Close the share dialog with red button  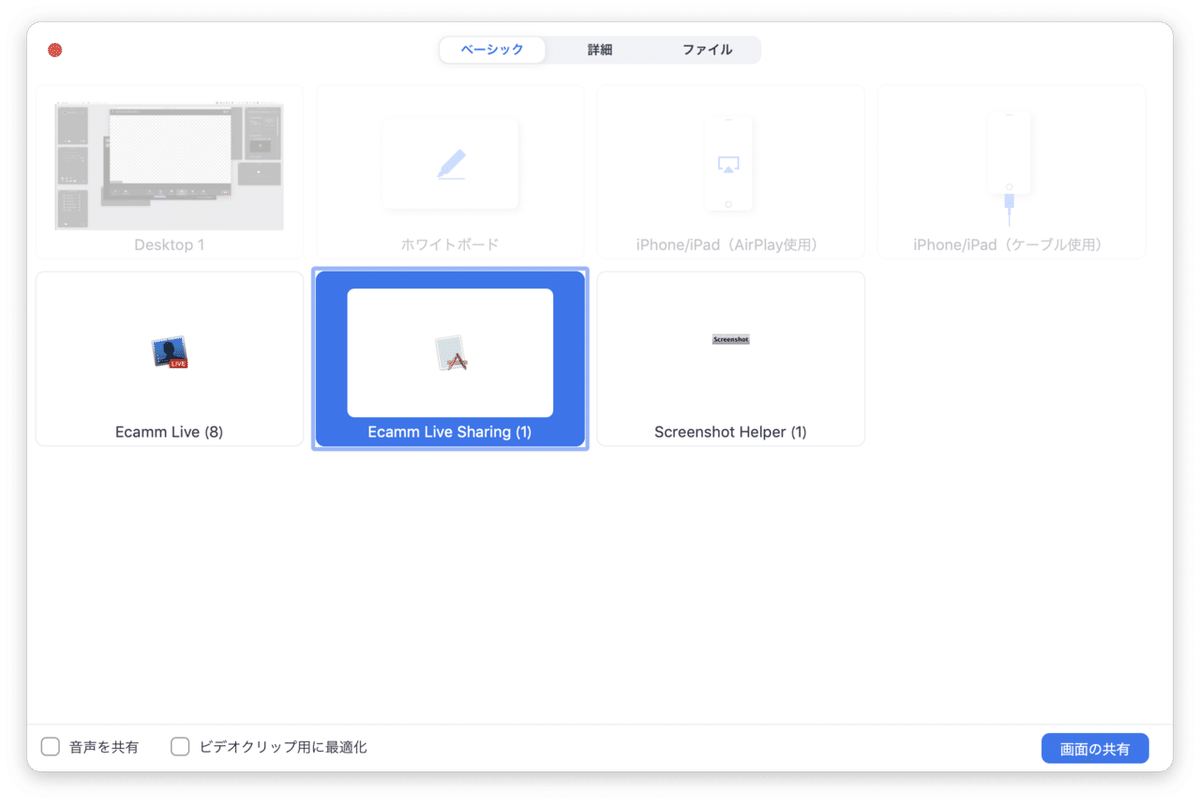click(55, 50)
